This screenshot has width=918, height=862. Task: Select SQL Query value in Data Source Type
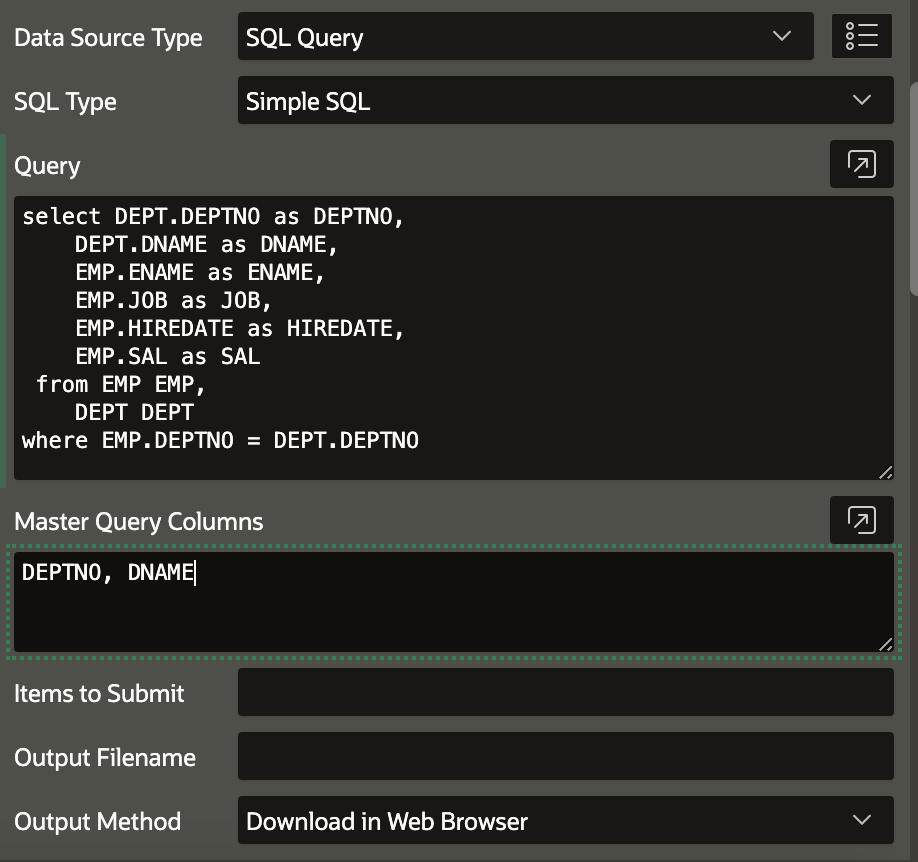(304, 37)
